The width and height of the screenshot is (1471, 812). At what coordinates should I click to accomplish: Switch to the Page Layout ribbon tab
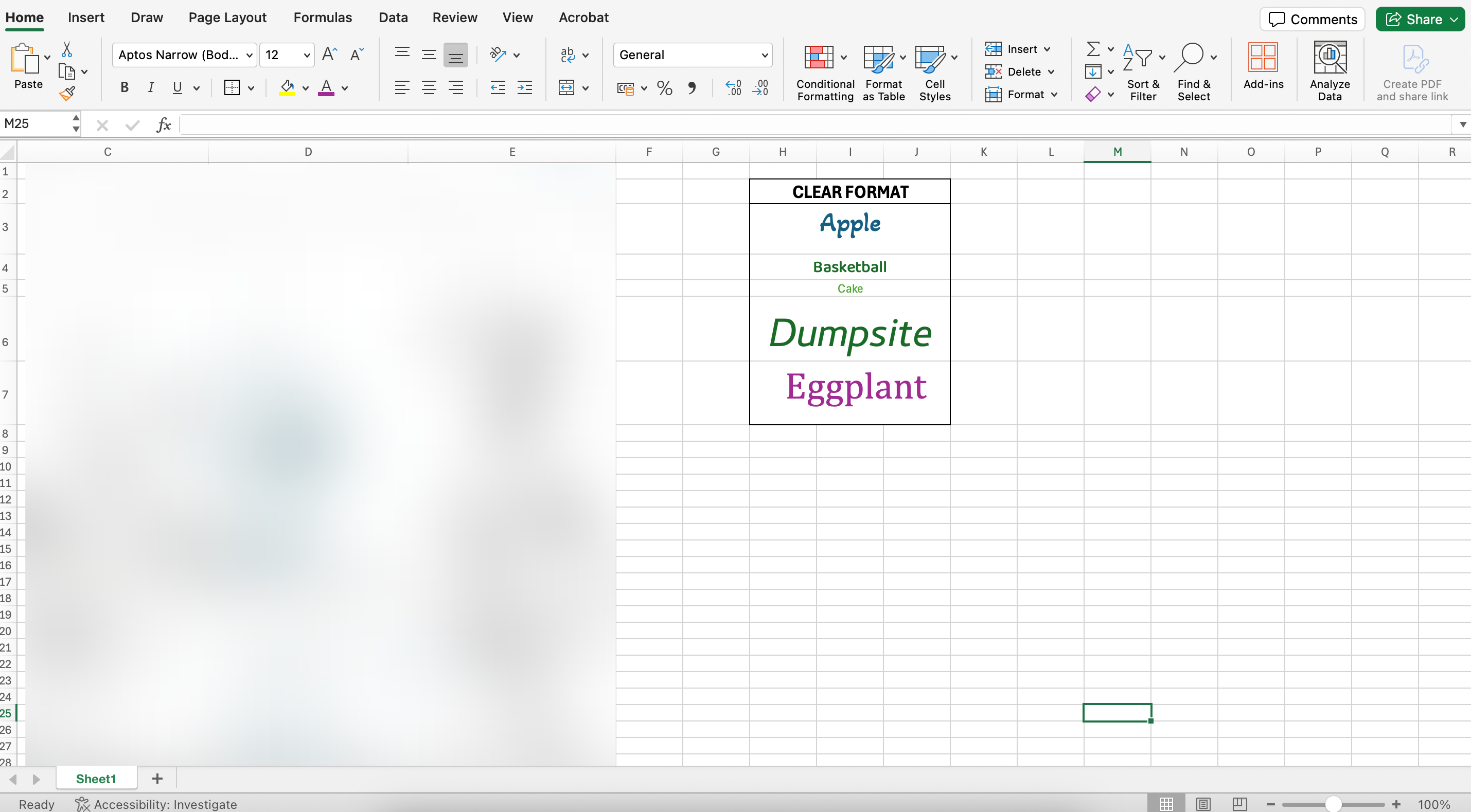[x=227, y=17]
